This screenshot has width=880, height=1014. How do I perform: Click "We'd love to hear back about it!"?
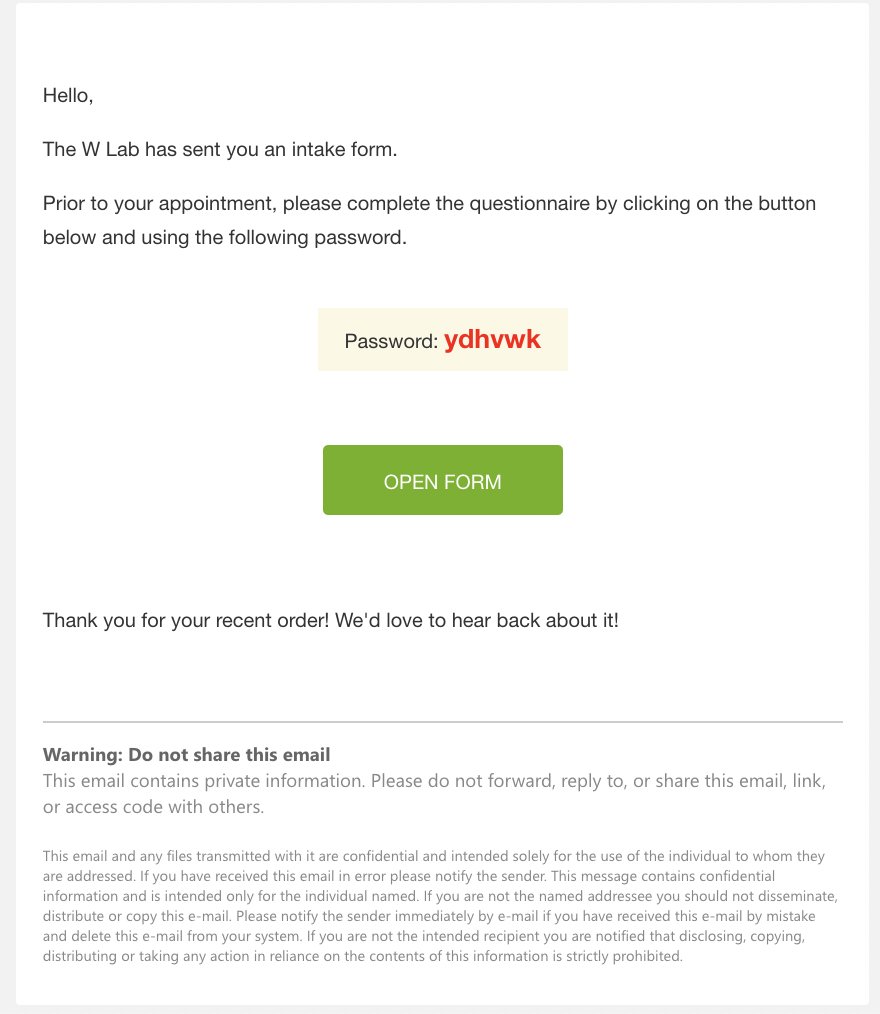(477, 620)
